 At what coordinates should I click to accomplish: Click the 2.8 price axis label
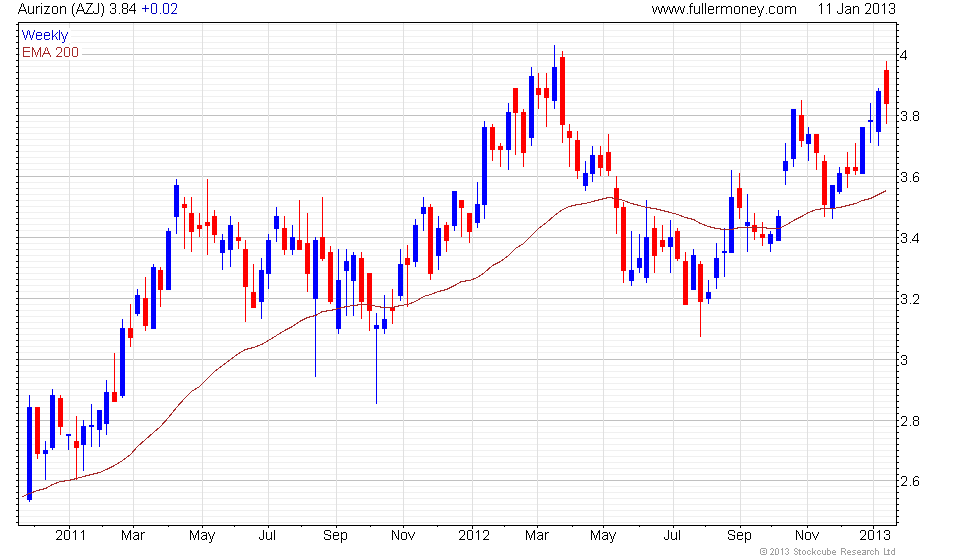click(x=910, y=421)
